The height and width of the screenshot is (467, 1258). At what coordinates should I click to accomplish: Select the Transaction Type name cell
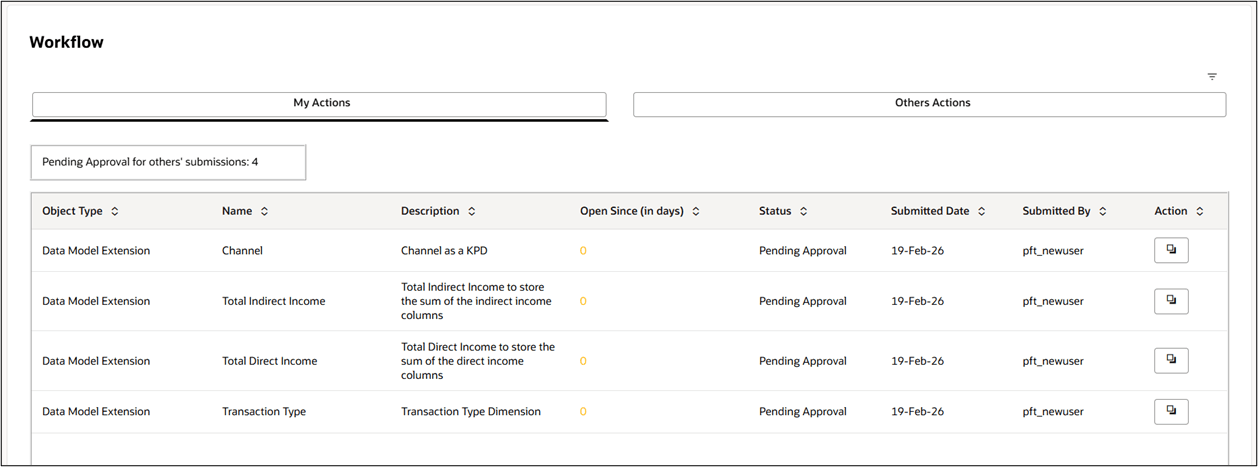pyautogui.click(x=264, y=411)
